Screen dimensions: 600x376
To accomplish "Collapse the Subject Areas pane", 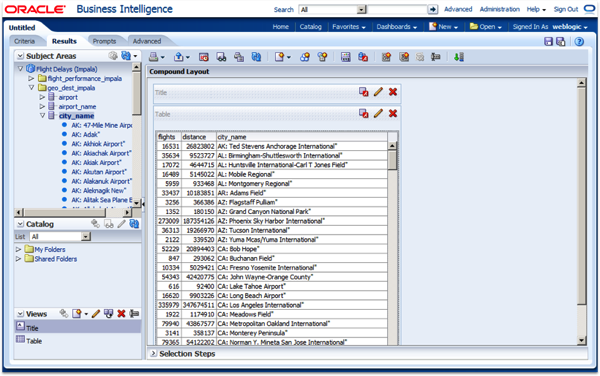I will pos(20,56).
